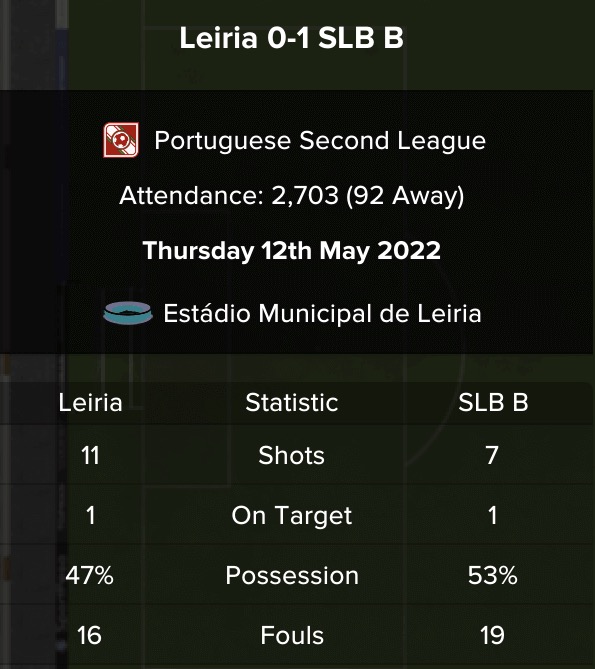Click the match date Thursday 12th May 2022
This screenshot has height=669, width=595.
(x=292, y=250)
